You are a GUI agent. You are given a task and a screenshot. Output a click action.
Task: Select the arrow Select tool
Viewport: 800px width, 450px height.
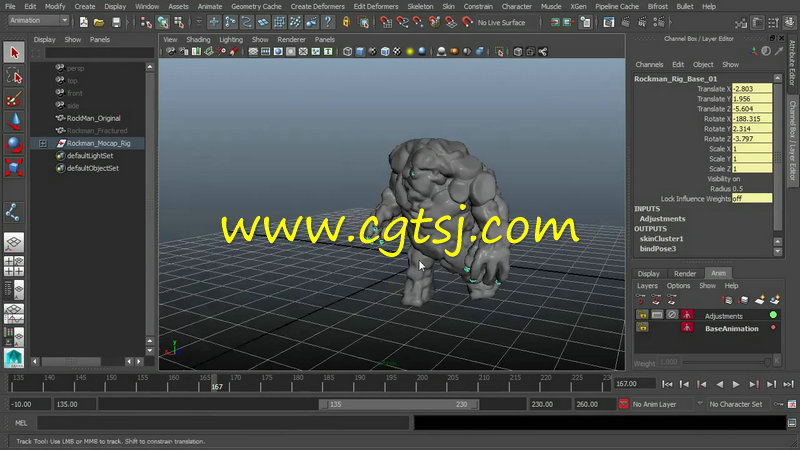[14, 53]
